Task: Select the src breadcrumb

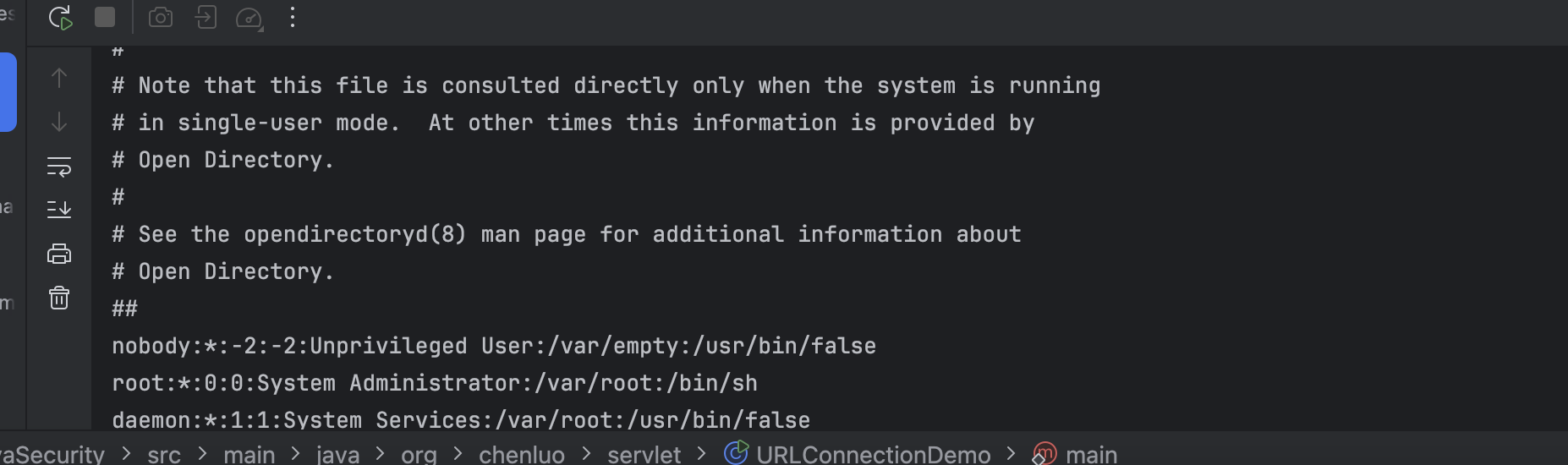Action: tap(164, 454)
